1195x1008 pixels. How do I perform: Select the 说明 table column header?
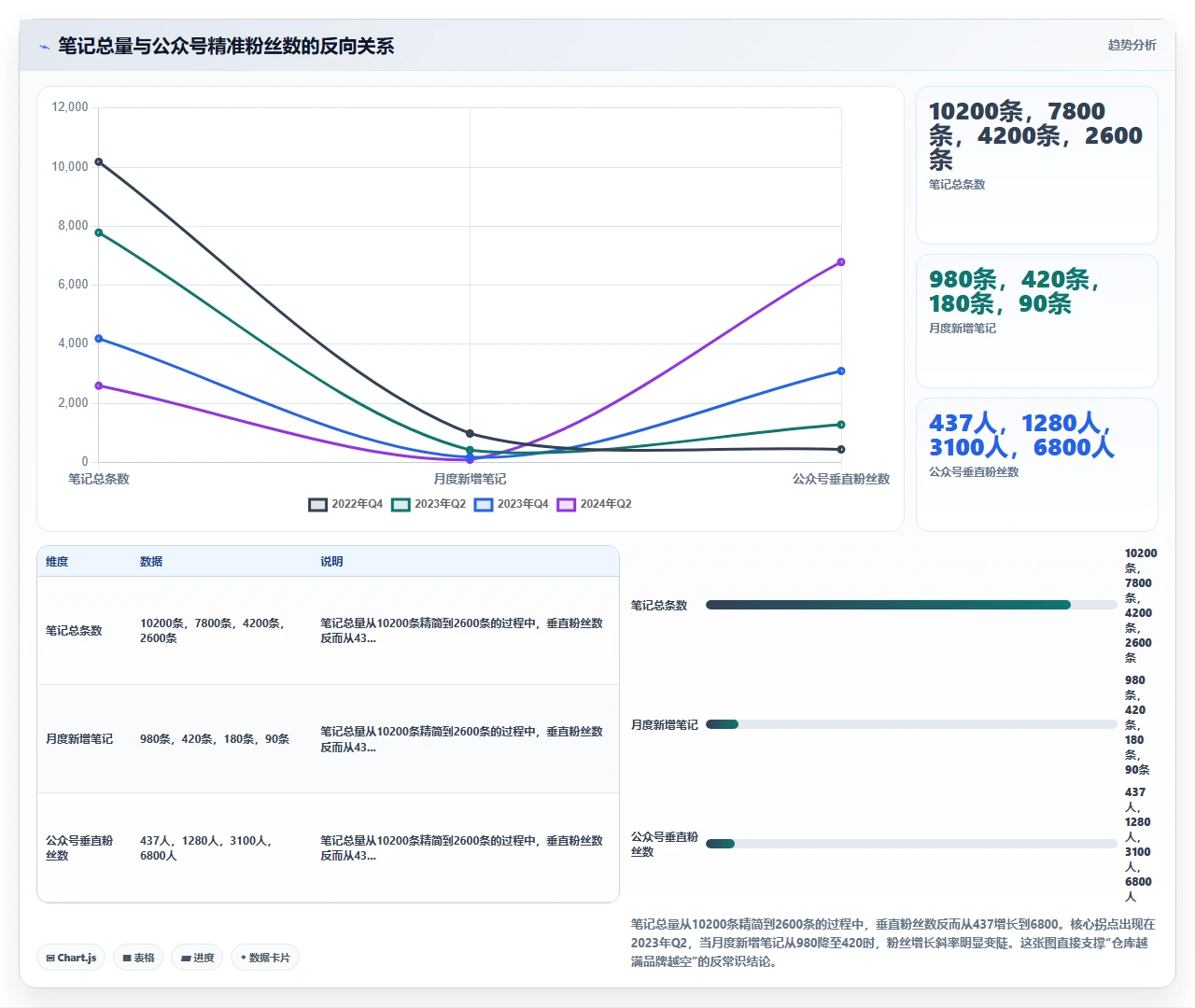331,562
